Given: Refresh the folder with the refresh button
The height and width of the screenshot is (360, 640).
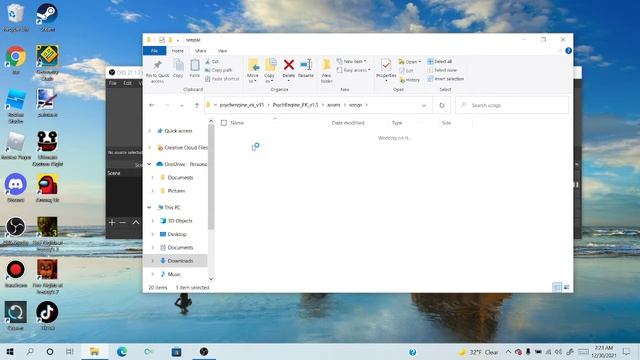Looking at the screenshot, I should [x=442, y=105].
